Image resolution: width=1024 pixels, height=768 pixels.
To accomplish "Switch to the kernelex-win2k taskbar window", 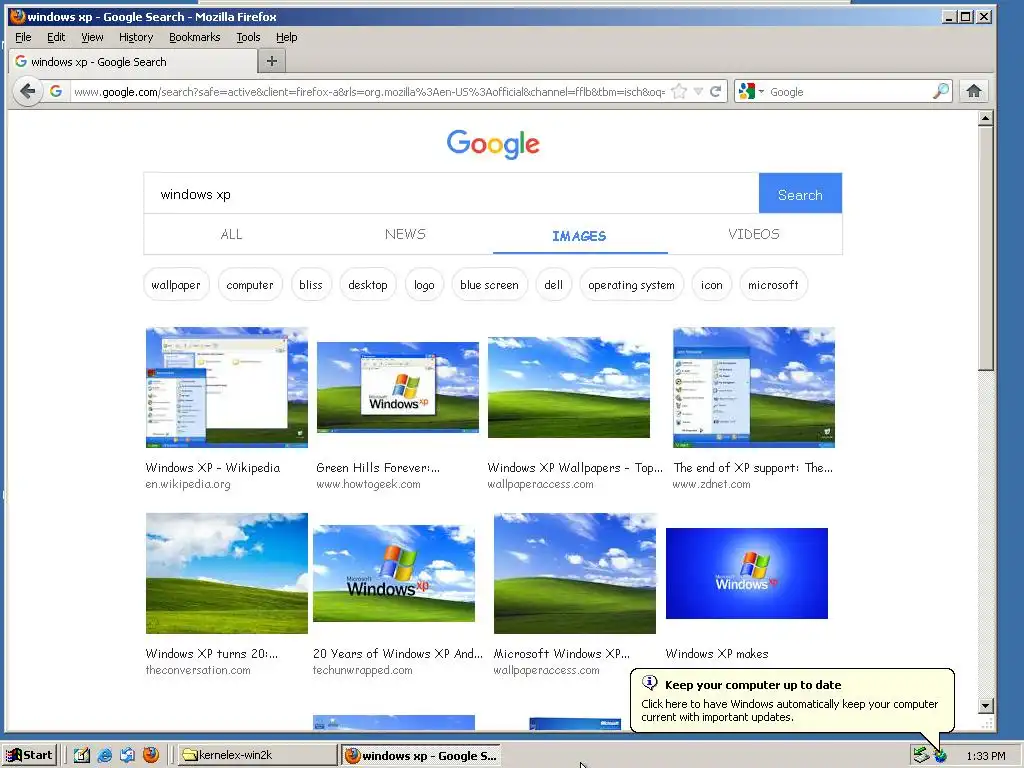I will [257, 755].
